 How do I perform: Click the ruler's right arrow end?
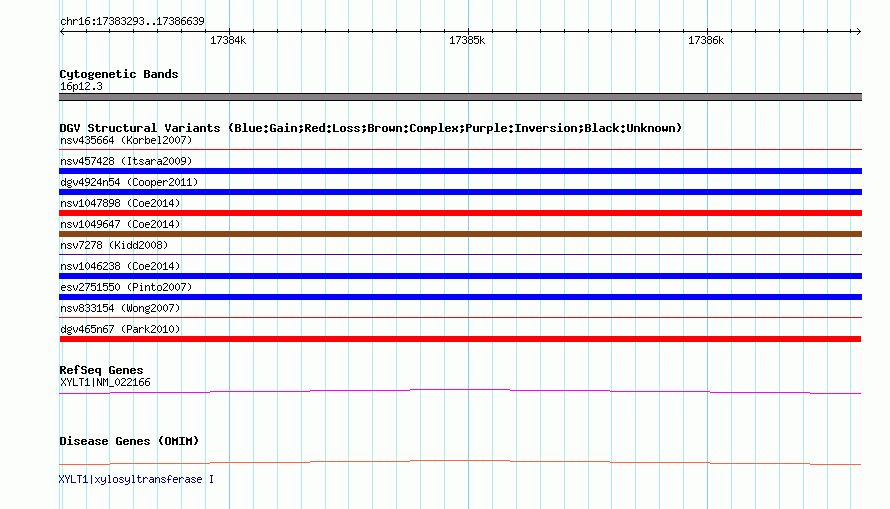(x=858, y=32)
